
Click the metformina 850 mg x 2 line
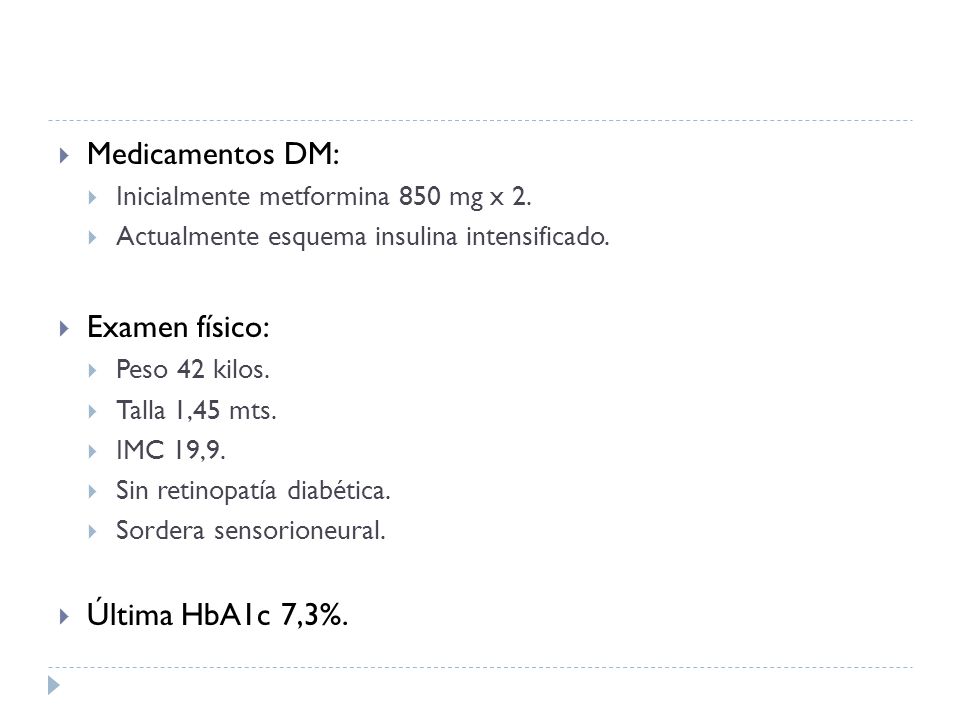click(x=324, y=197)
